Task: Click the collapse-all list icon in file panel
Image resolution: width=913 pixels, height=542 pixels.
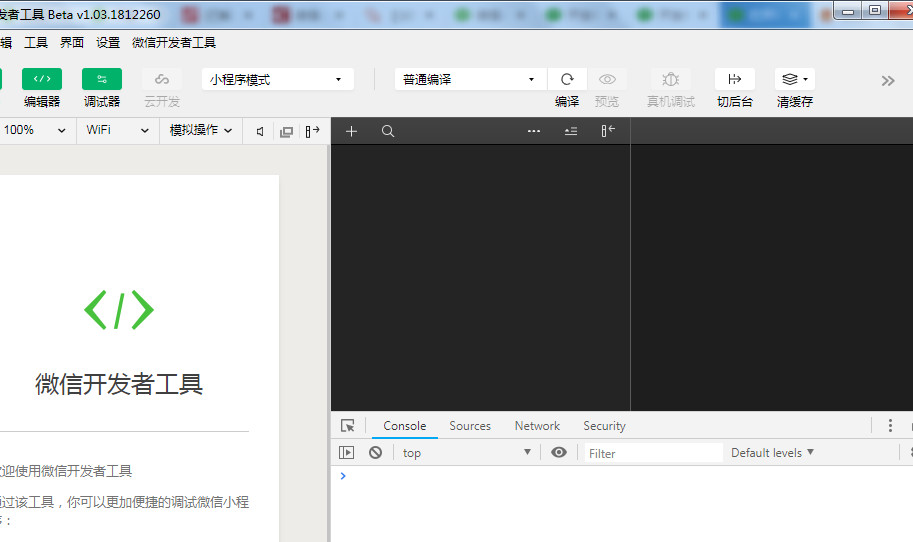Action: point(571,132)
